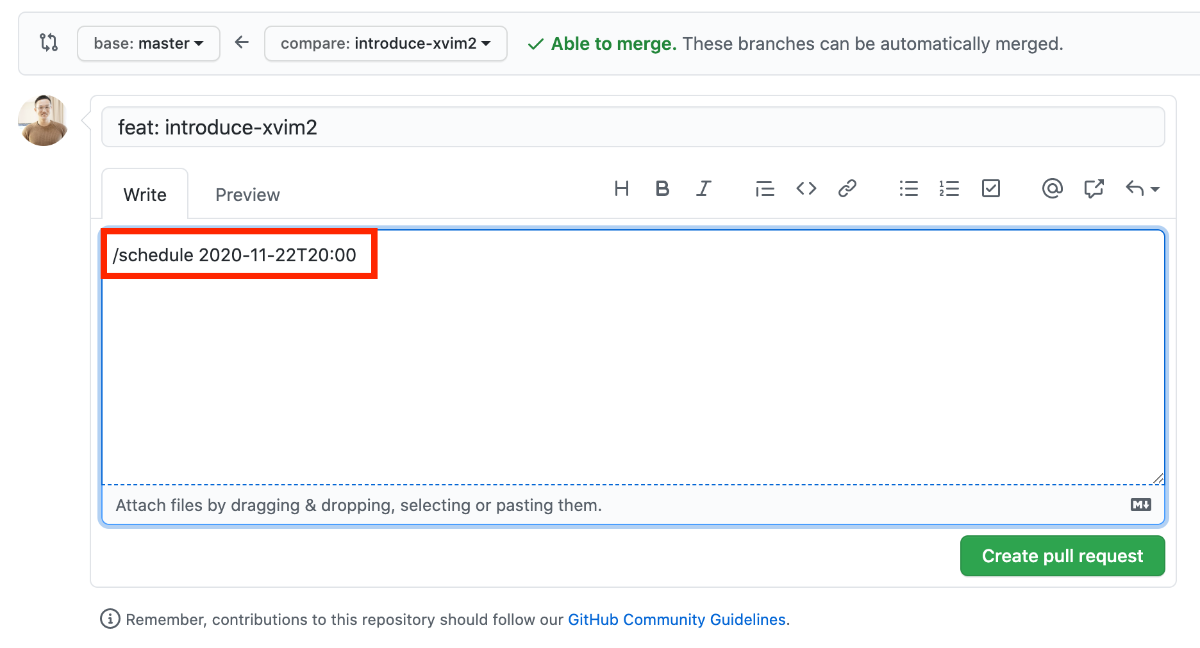The width and height of the screenshot is (1200, 648).
Task: Click the info icon beside Remember note
Action: pyautogui.click(x=110, y=619)
